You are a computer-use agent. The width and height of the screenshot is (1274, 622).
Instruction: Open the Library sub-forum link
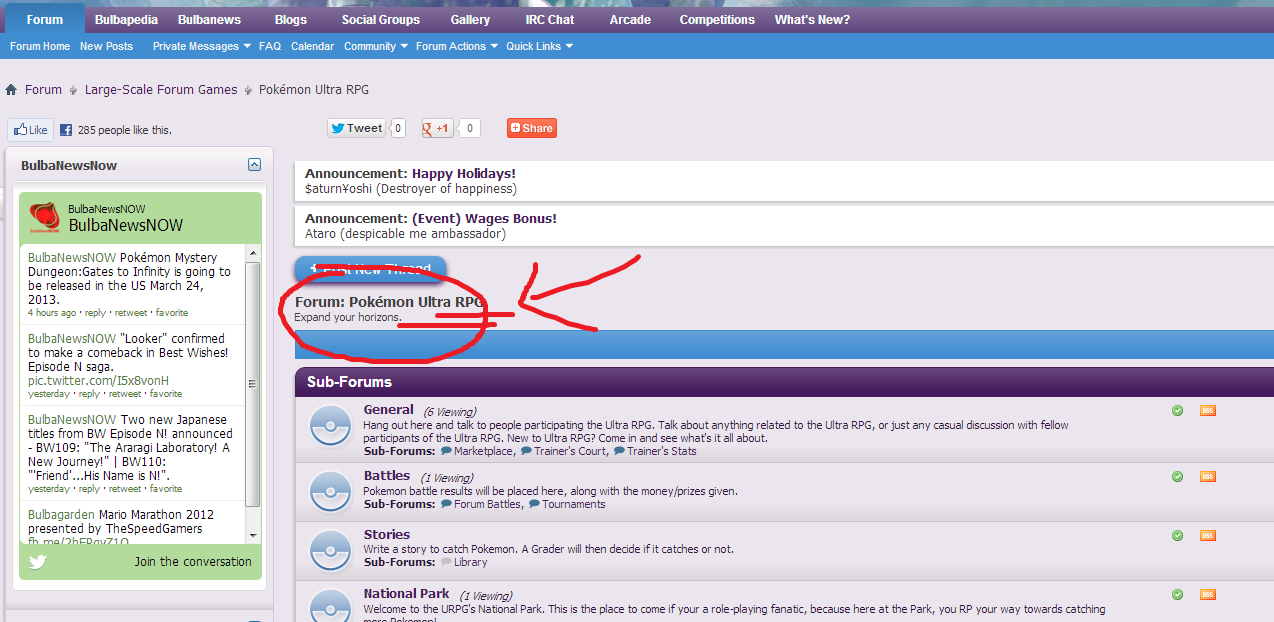471,562
